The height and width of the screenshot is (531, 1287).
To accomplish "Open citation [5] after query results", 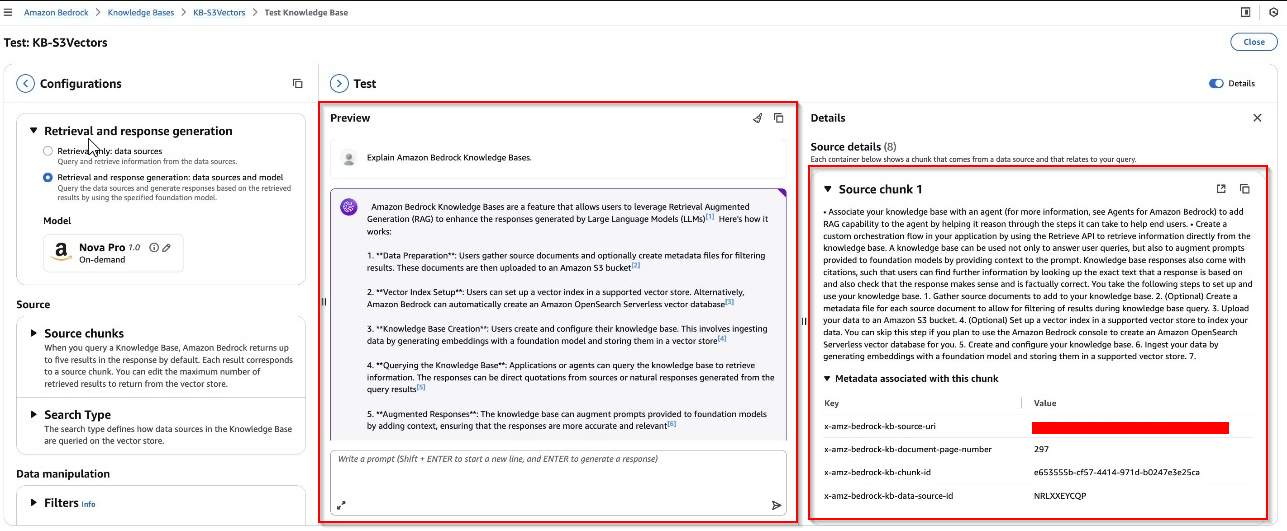I will pos(421,387).
